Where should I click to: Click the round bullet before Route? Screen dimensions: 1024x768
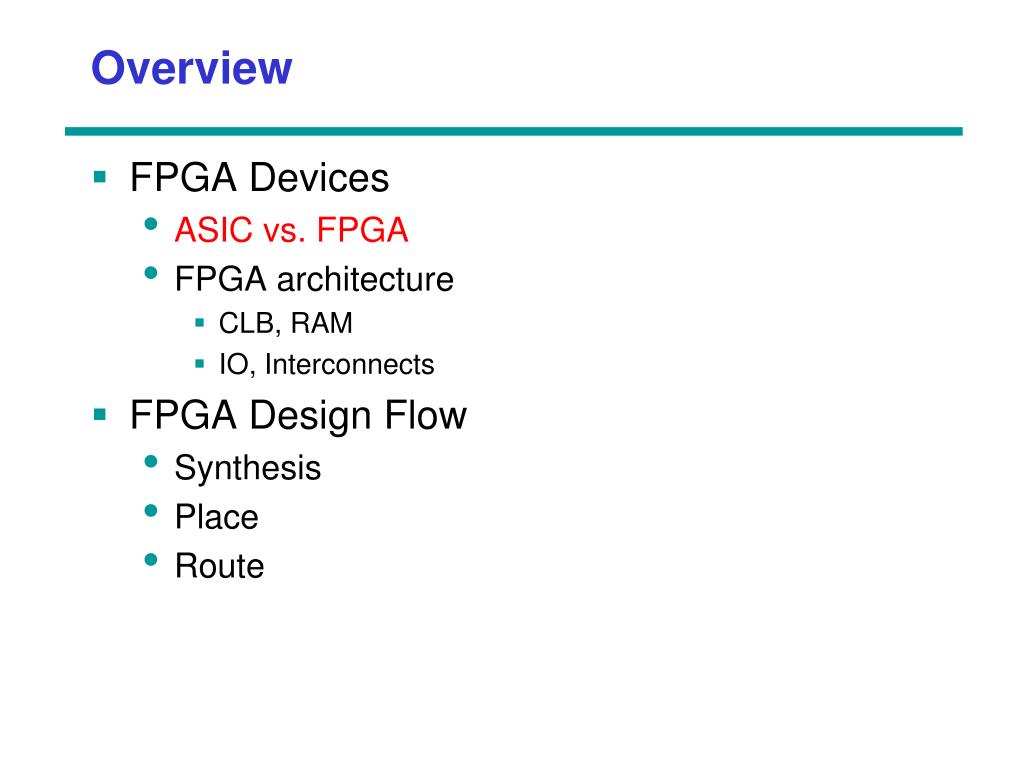pyautogui.click(x=150, y=559)
